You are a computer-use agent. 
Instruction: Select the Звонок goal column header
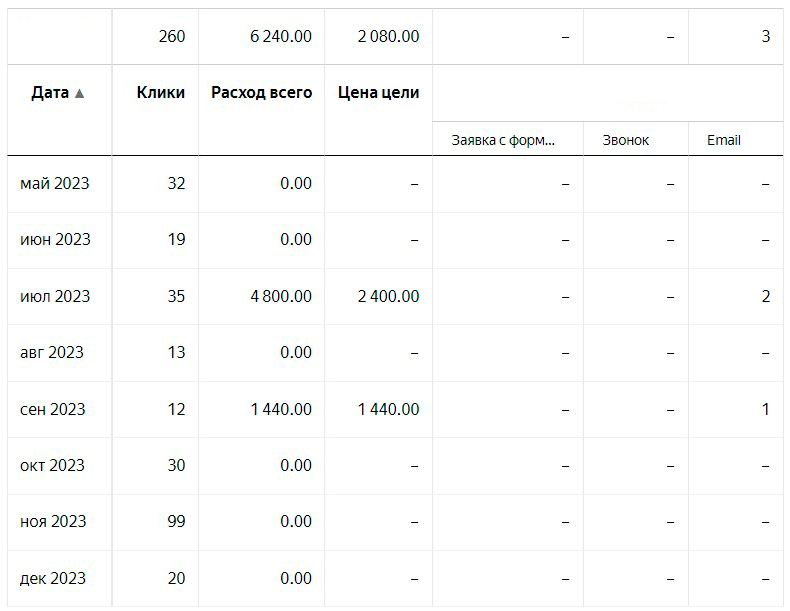pos(626,140)
